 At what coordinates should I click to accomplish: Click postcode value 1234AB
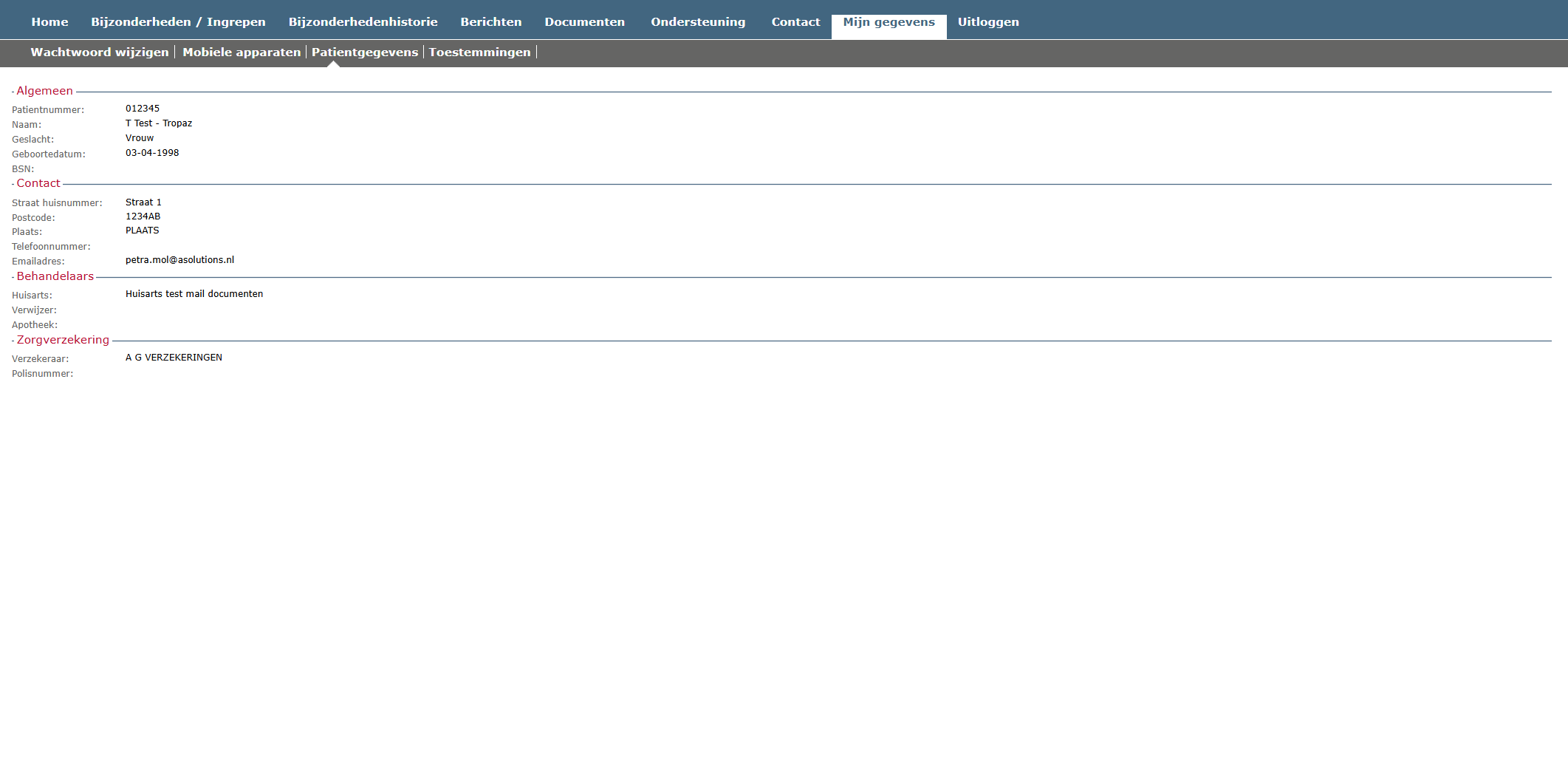click(143, 216)
